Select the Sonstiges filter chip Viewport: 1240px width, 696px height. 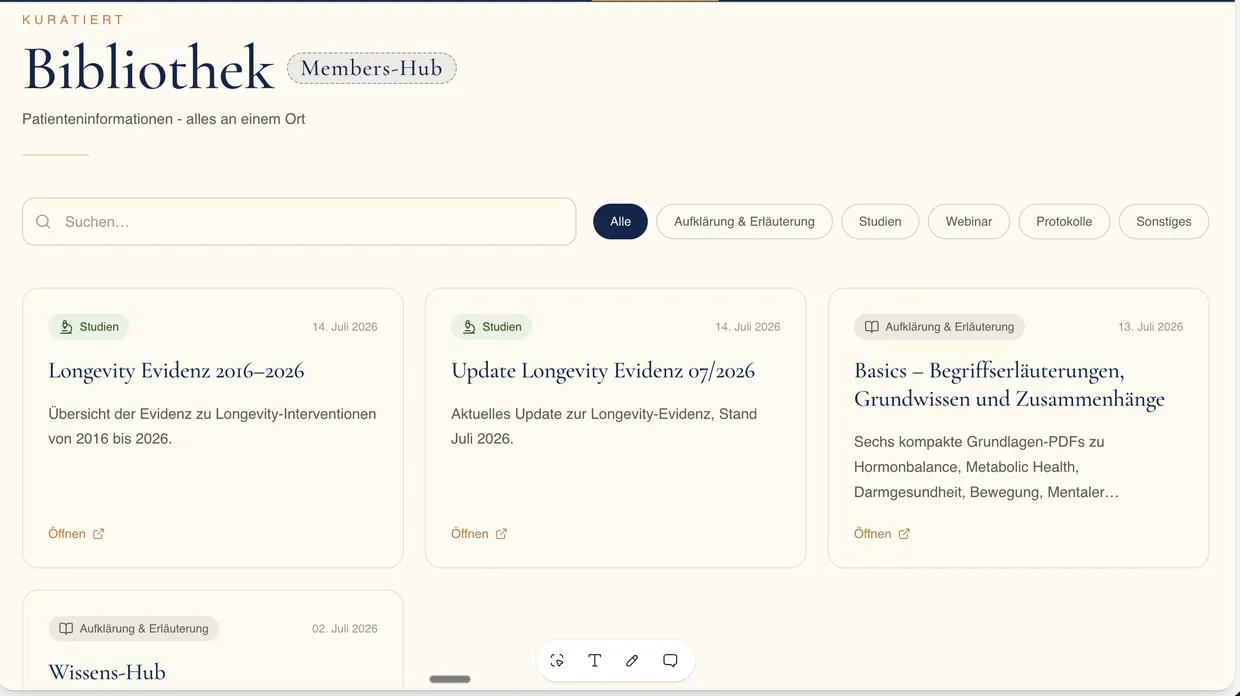pyautogui.click(x=1164, y=222)
